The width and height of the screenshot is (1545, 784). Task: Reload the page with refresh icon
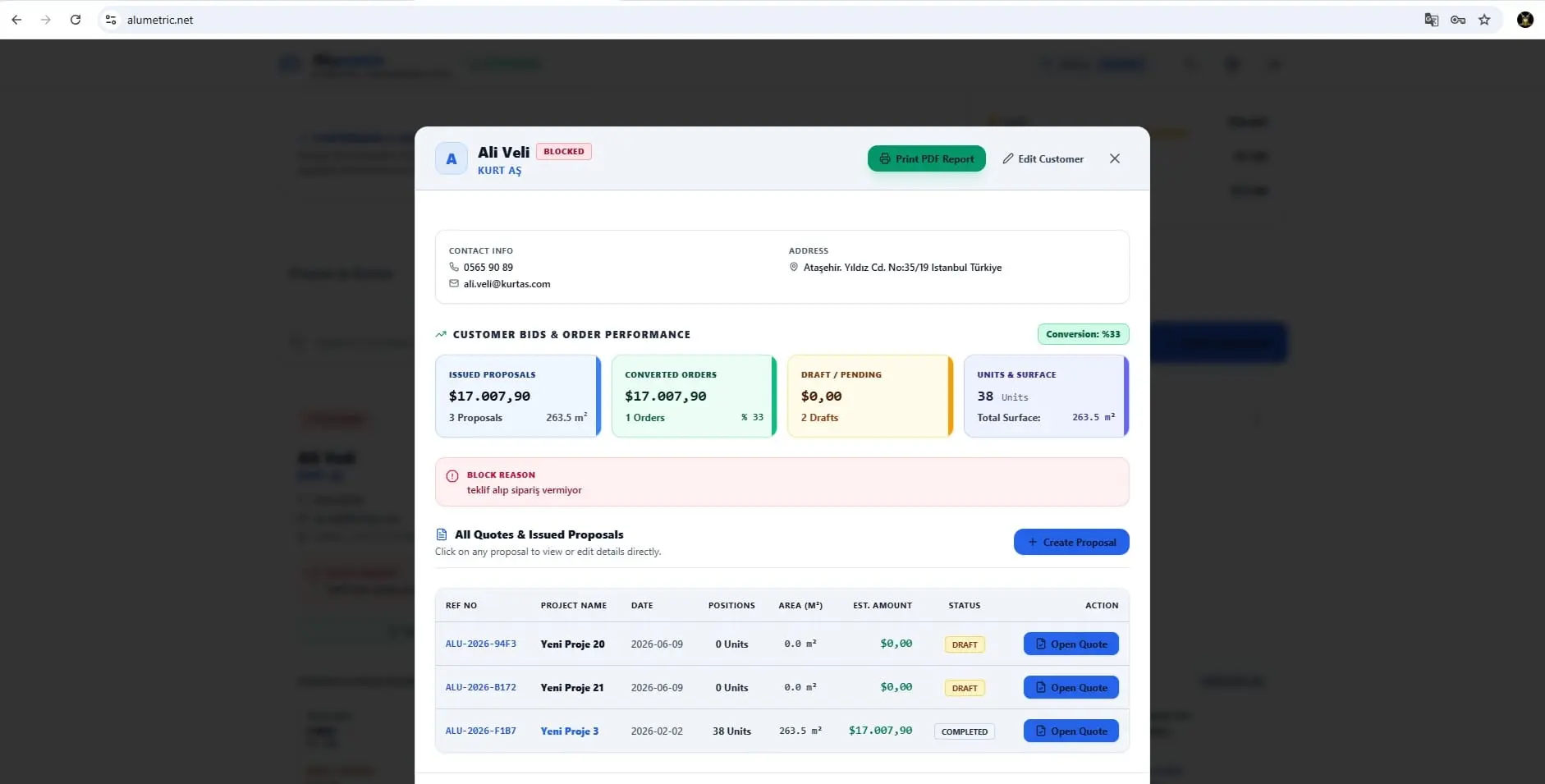click(76, 20)
